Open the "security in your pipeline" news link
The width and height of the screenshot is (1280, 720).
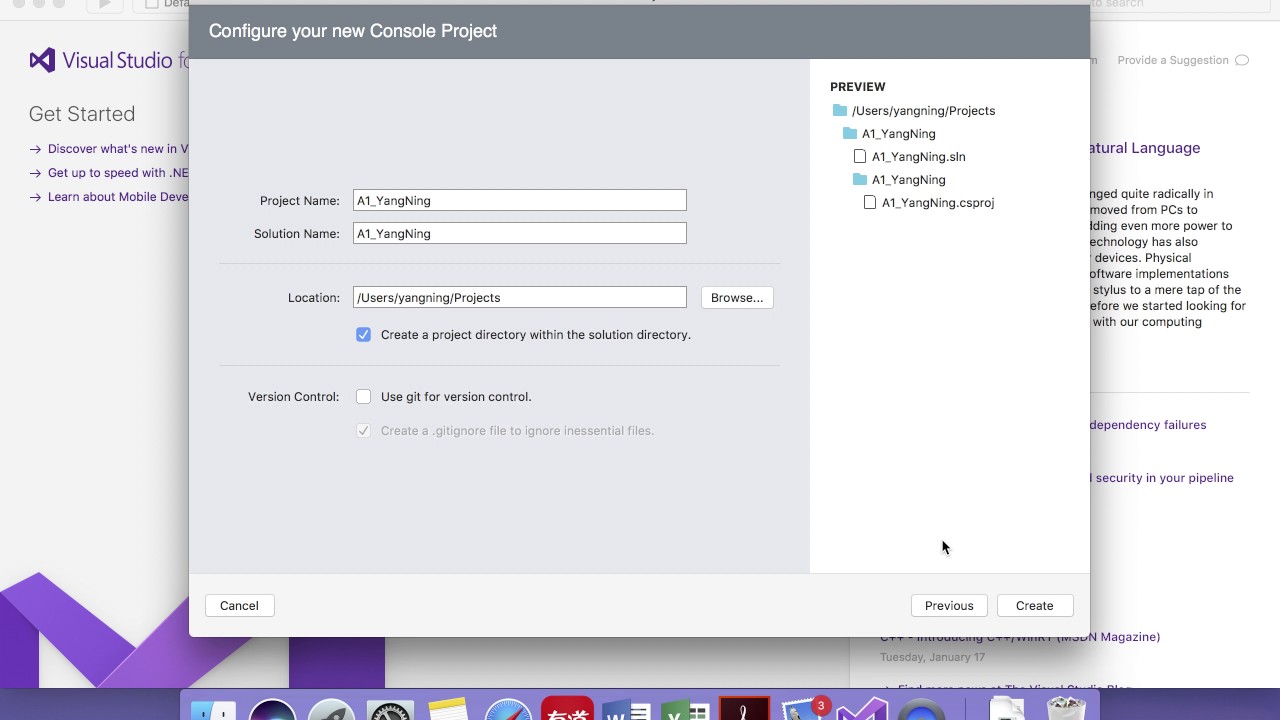pyautogui.click(x=1162, y=478)
